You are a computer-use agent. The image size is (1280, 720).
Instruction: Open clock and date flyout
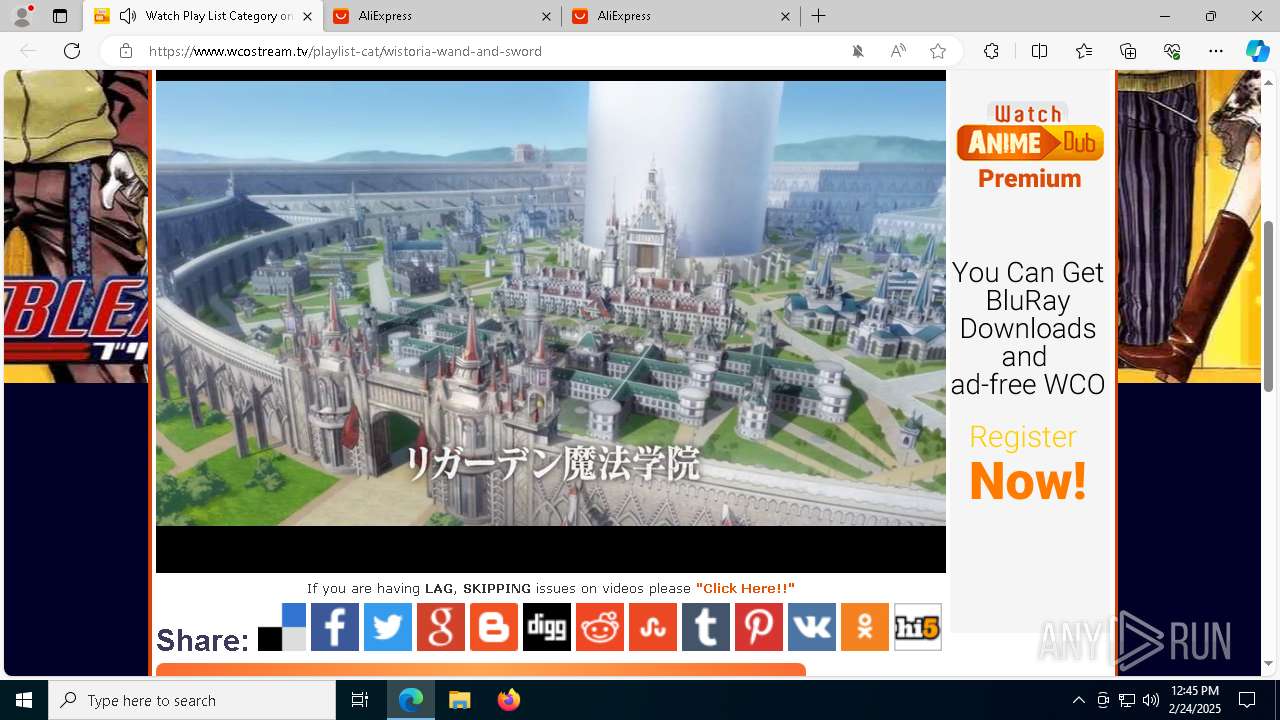point(1195,700)
